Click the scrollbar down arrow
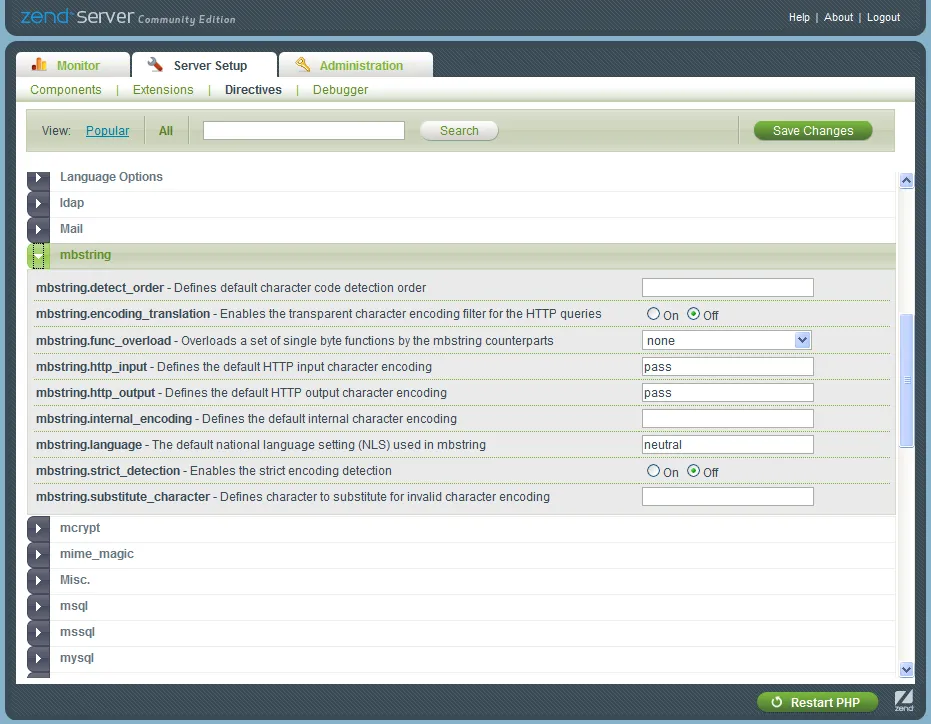 click(906, 669)
